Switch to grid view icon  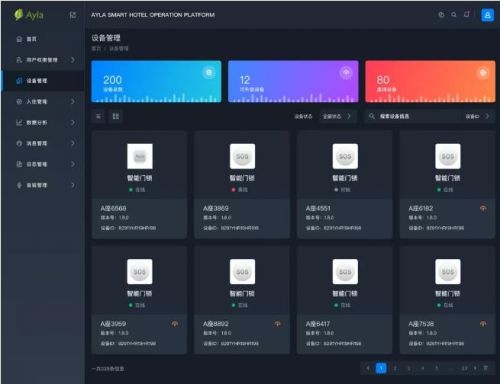click(116, 116)
